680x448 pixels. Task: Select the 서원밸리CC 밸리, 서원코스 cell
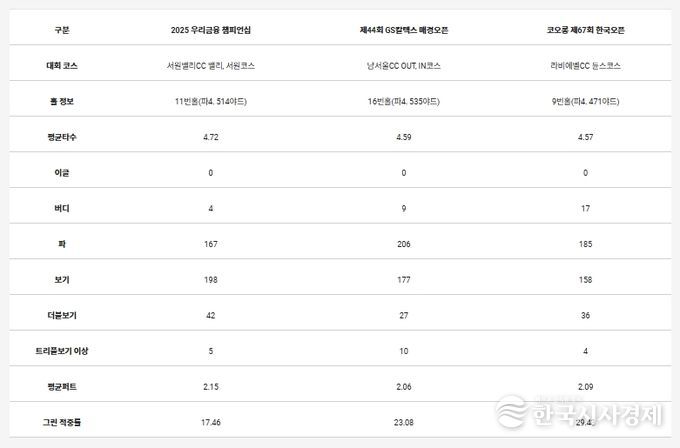210,66
